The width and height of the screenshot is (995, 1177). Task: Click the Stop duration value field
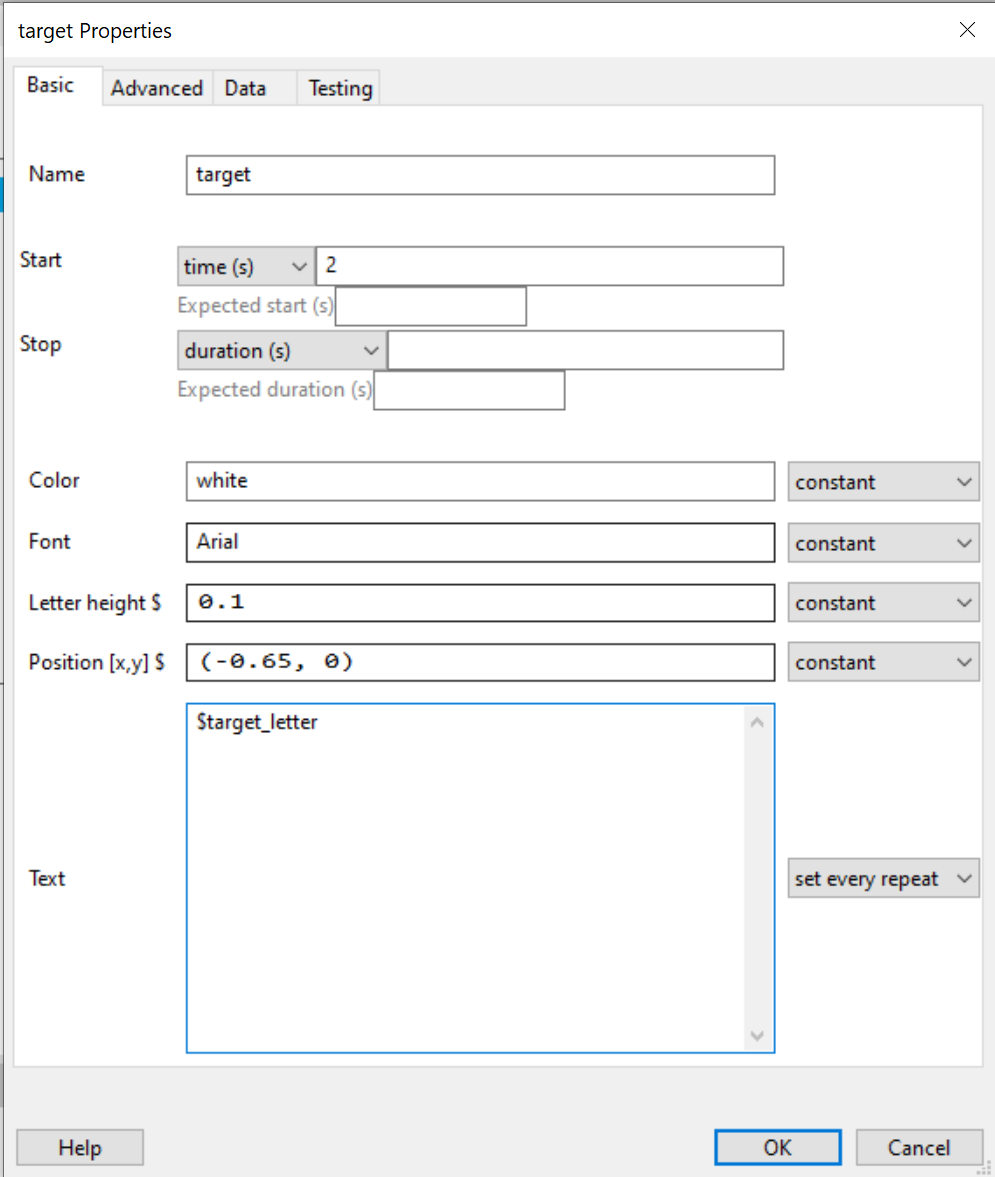585,351
